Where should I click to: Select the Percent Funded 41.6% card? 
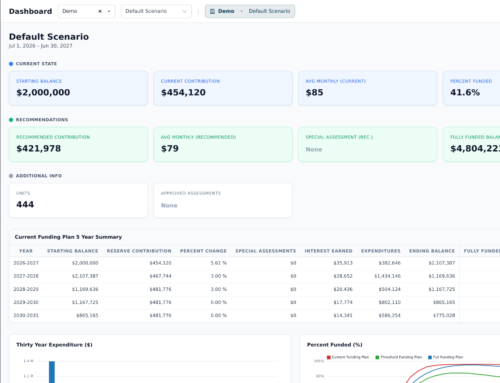(471, 88)
